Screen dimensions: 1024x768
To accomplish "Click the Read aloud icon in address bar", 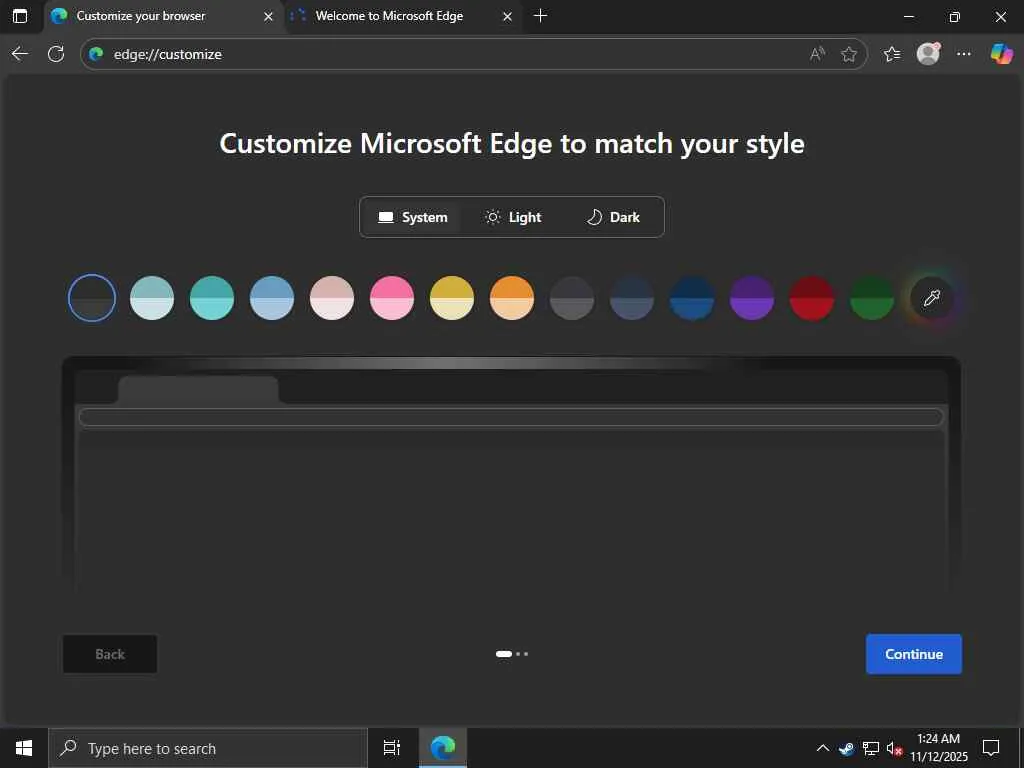I will tap(817, 54).
